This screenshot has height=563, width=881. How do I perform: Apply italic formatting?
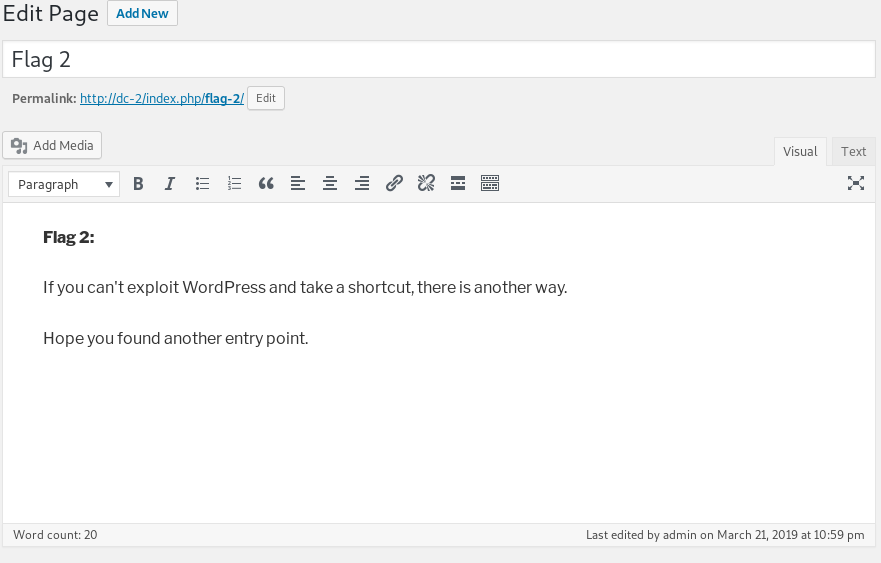pyautogui.click(x=170, y=184)
